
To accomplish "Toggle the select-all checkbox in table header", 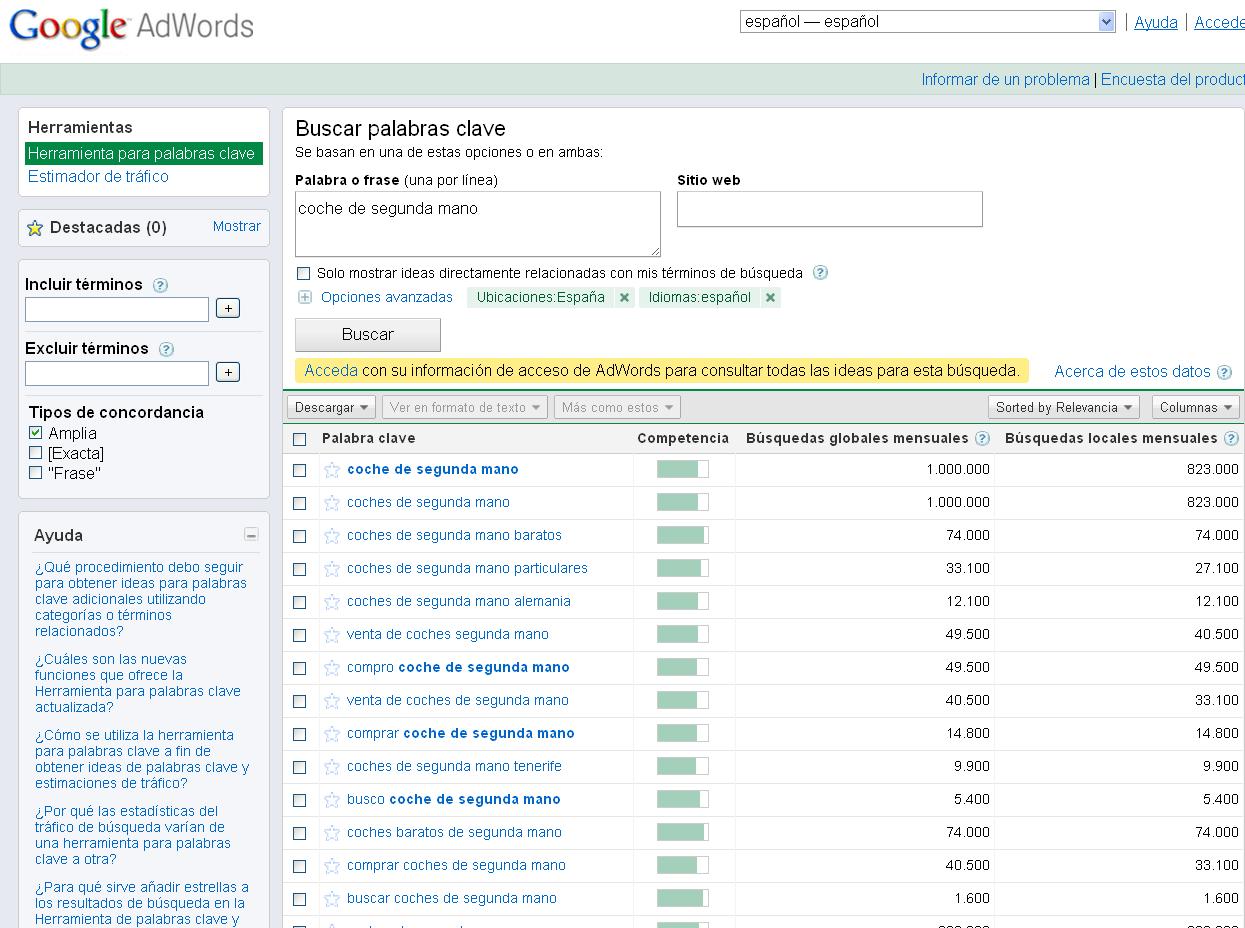I will tap(299, 439).
